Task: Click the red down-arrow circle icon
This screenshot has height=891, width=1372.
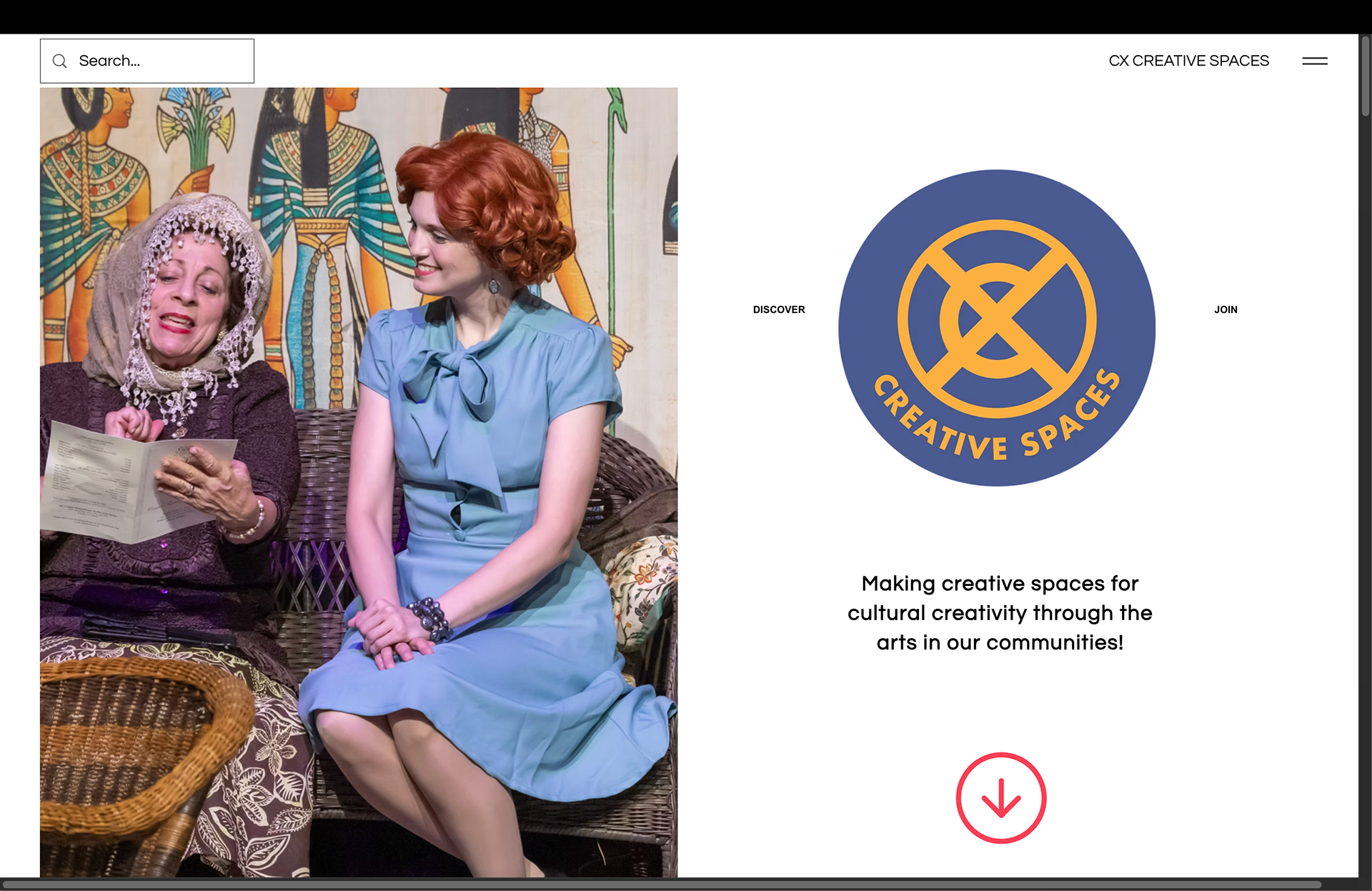Action: [x=1000, y=797]
